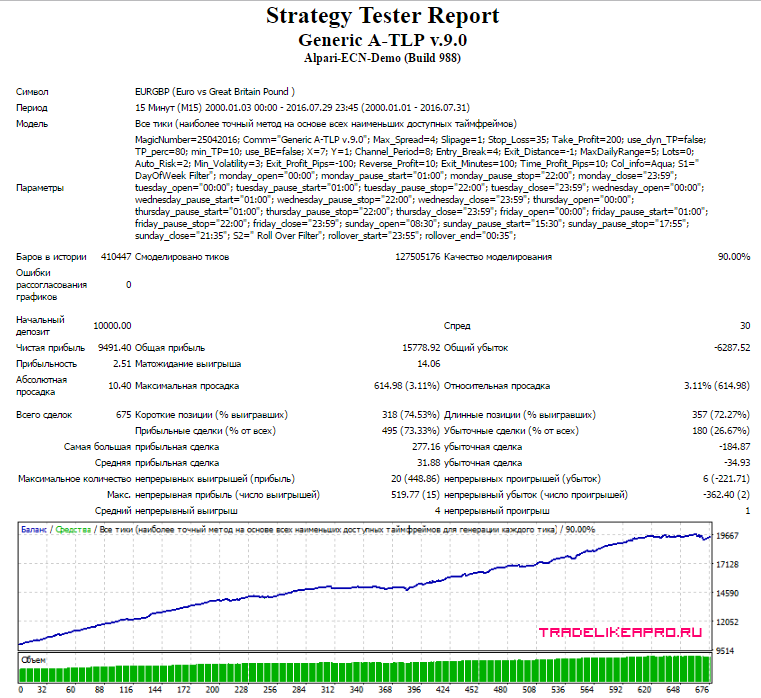This screenshot has height=698, width=761.
Task: Click the Спред label
Action: [457, 326]
